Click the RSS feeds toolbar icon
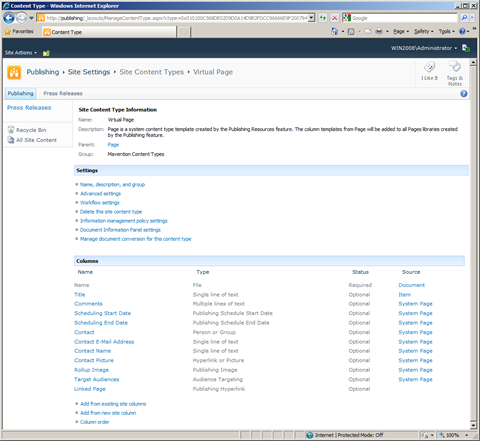 pyautogui.click(x=351, y=31)
